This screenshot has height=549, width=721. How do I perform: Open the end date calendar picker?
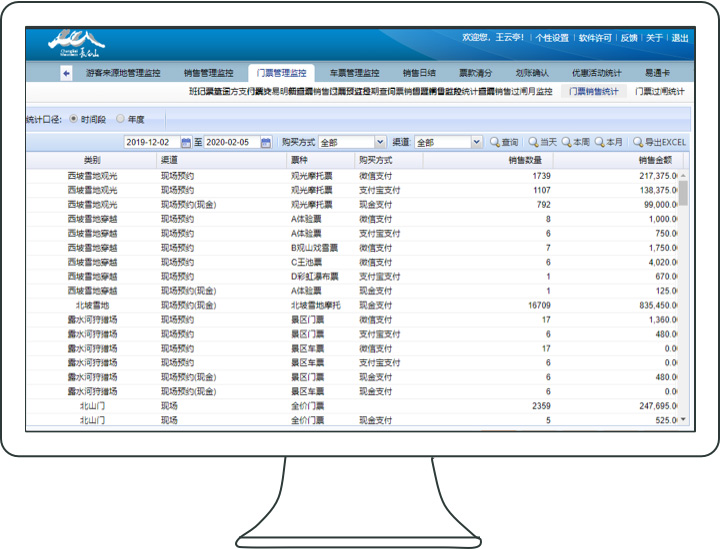click(266, 143)
